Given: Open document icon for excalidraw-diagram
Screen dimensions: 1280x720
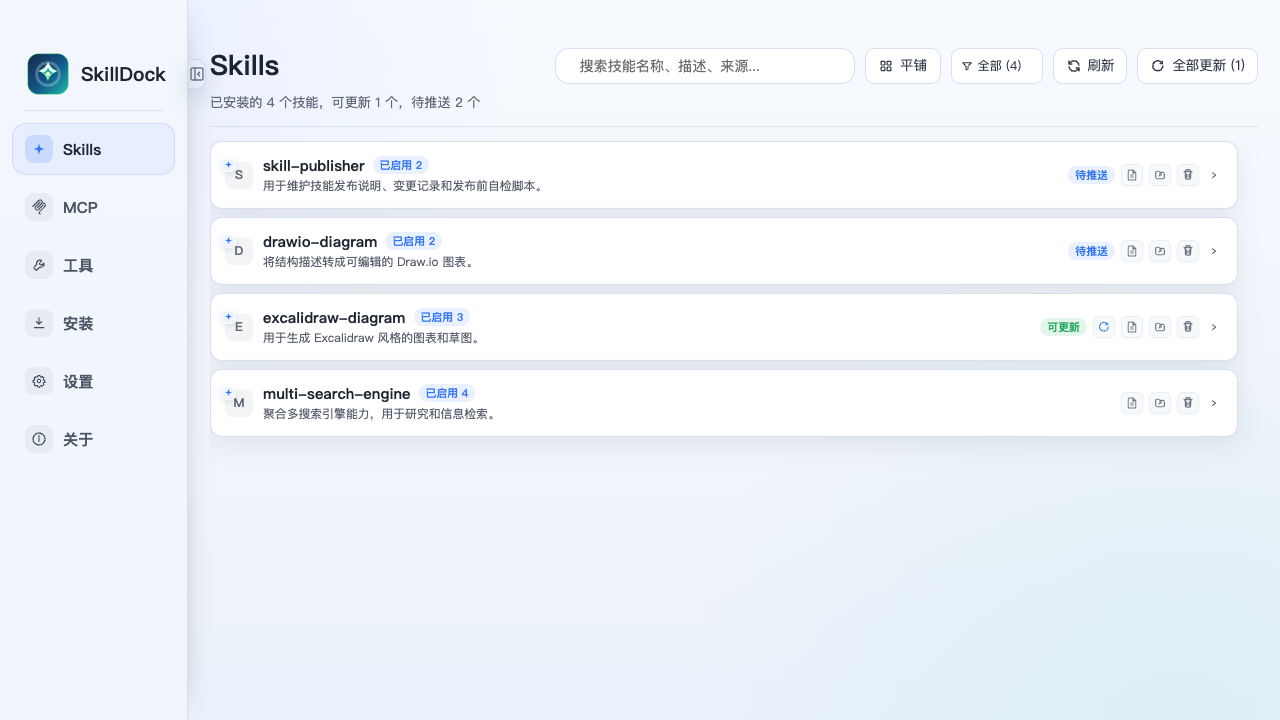Looking at the screenshot, I should click(1132, 327).
